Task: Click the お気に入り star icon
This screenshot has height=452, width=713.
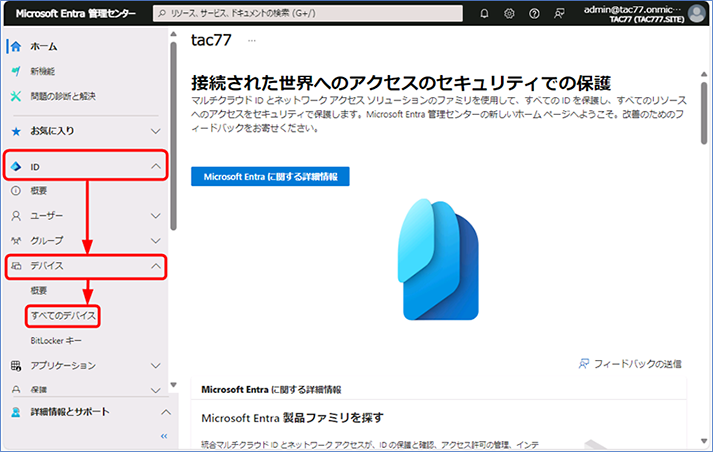Action: tap(16, 131)
